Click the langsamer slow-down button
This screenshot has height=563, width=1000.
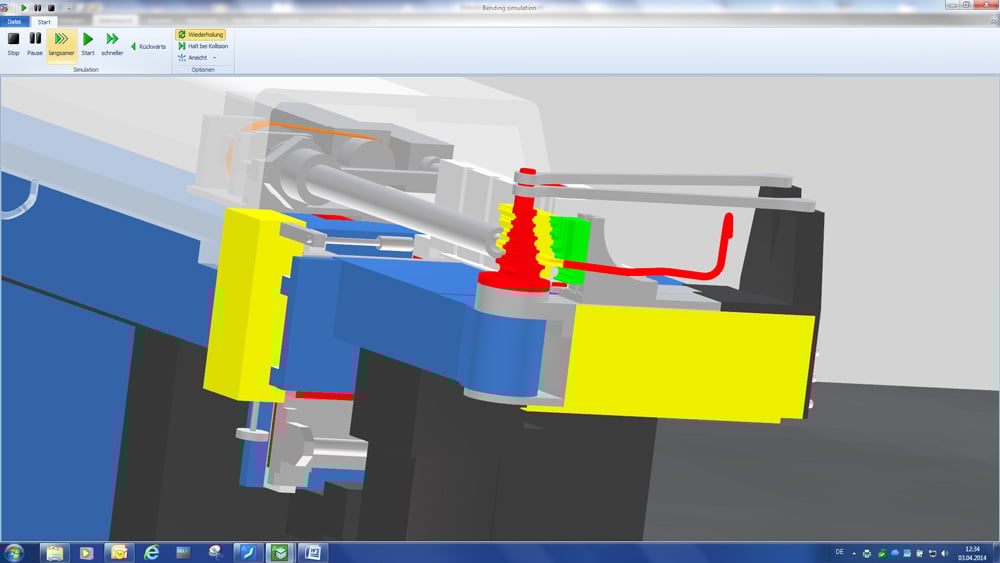tap(61, 44)
